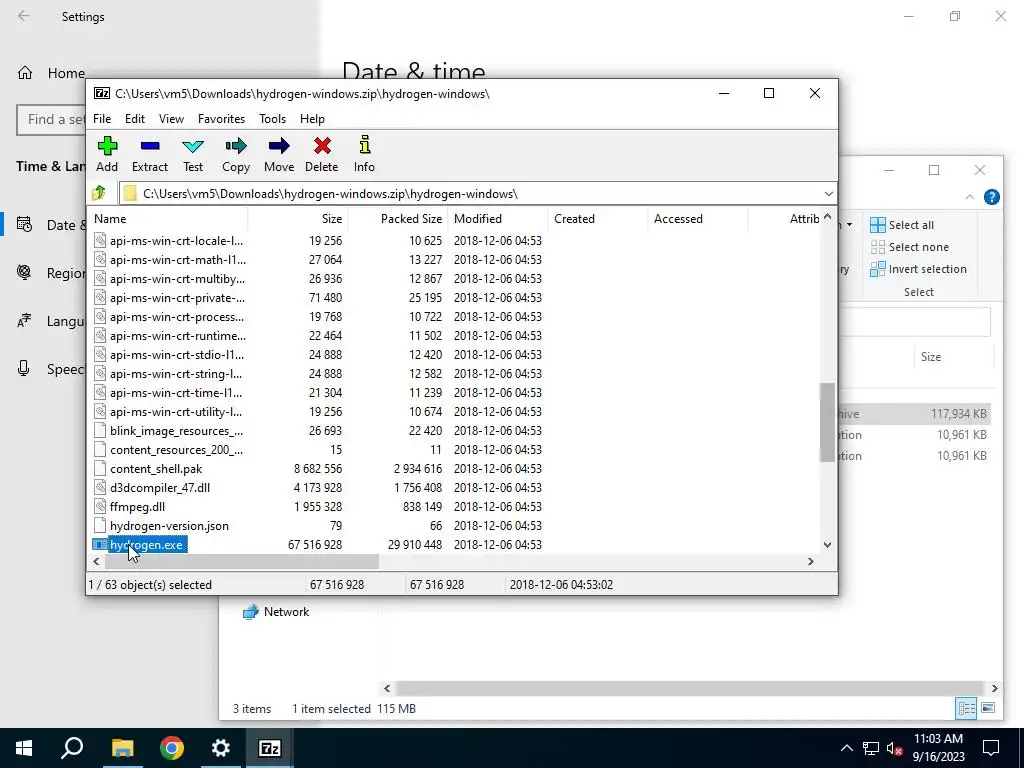Sort by Created column header
Screen dimensions: 1024x768
coord(598,219)
